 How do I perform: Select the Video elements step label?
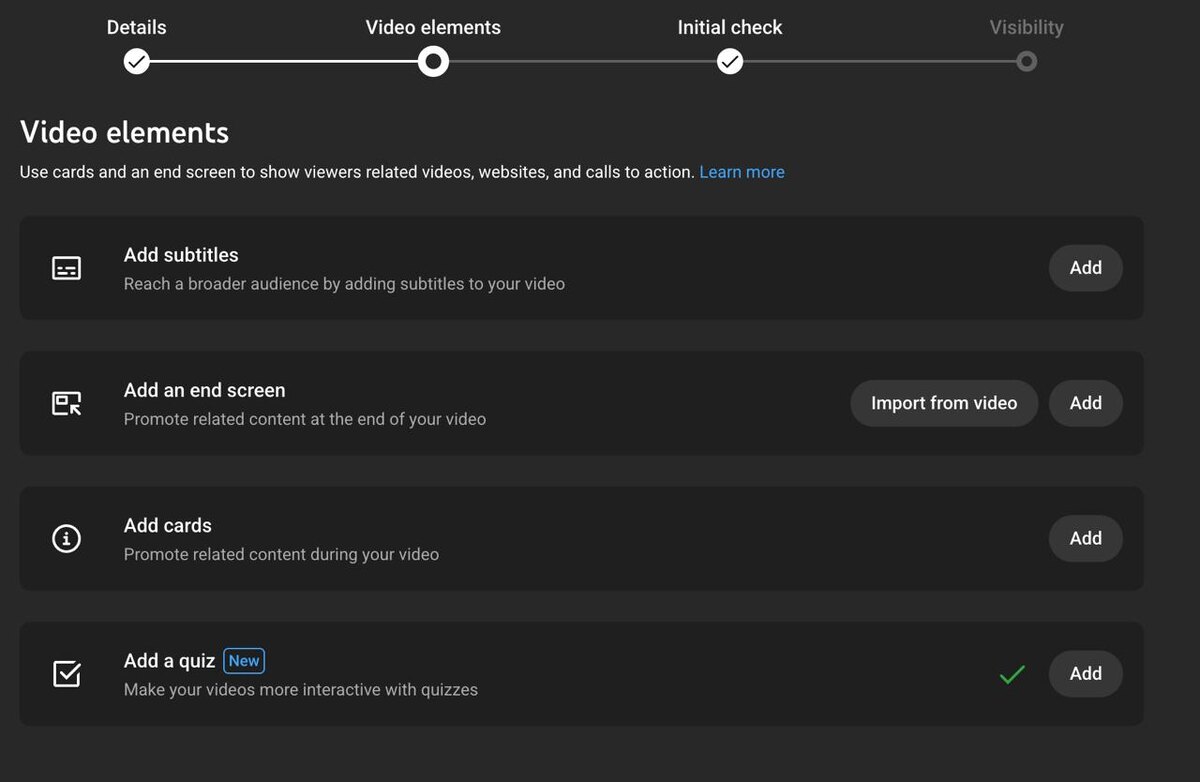click(433, 27)
